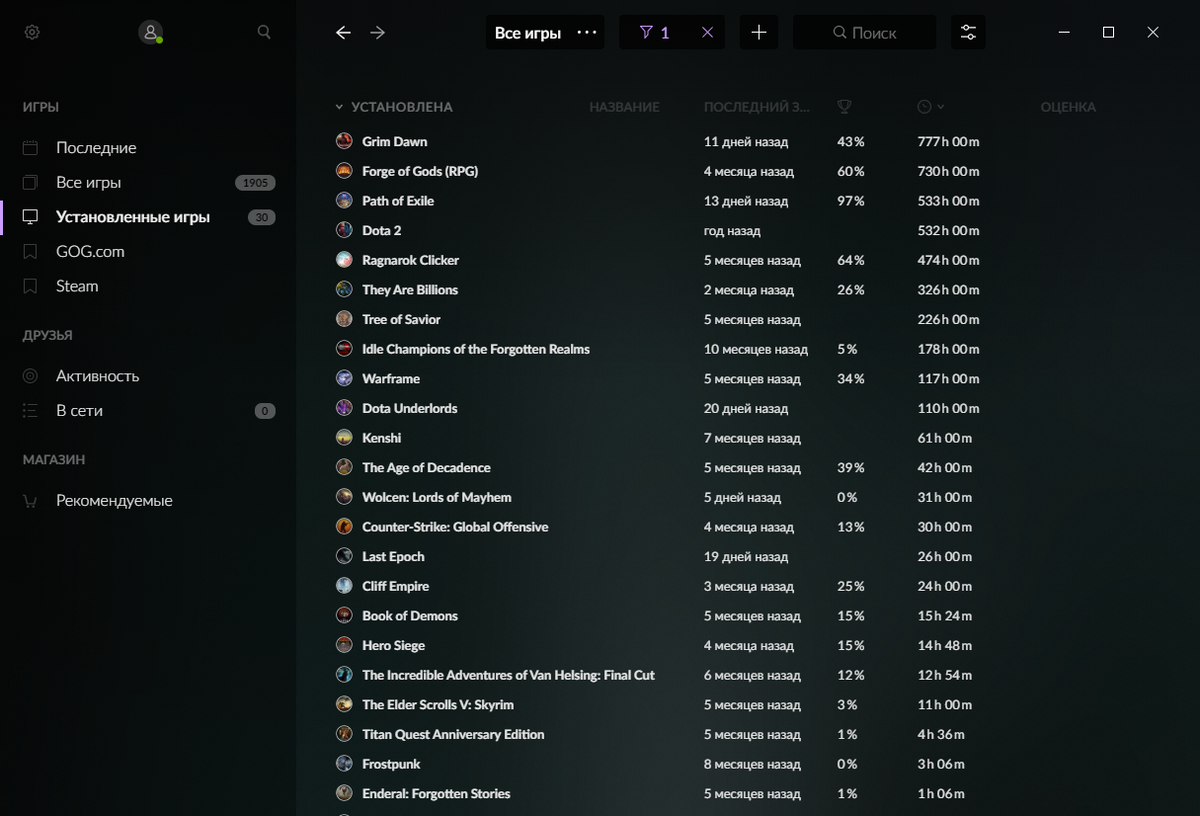Image resolution: width=1200 pixels, height=816 pixels.
Task: Open view customization sliders icon
Action: tap(968, 32)
